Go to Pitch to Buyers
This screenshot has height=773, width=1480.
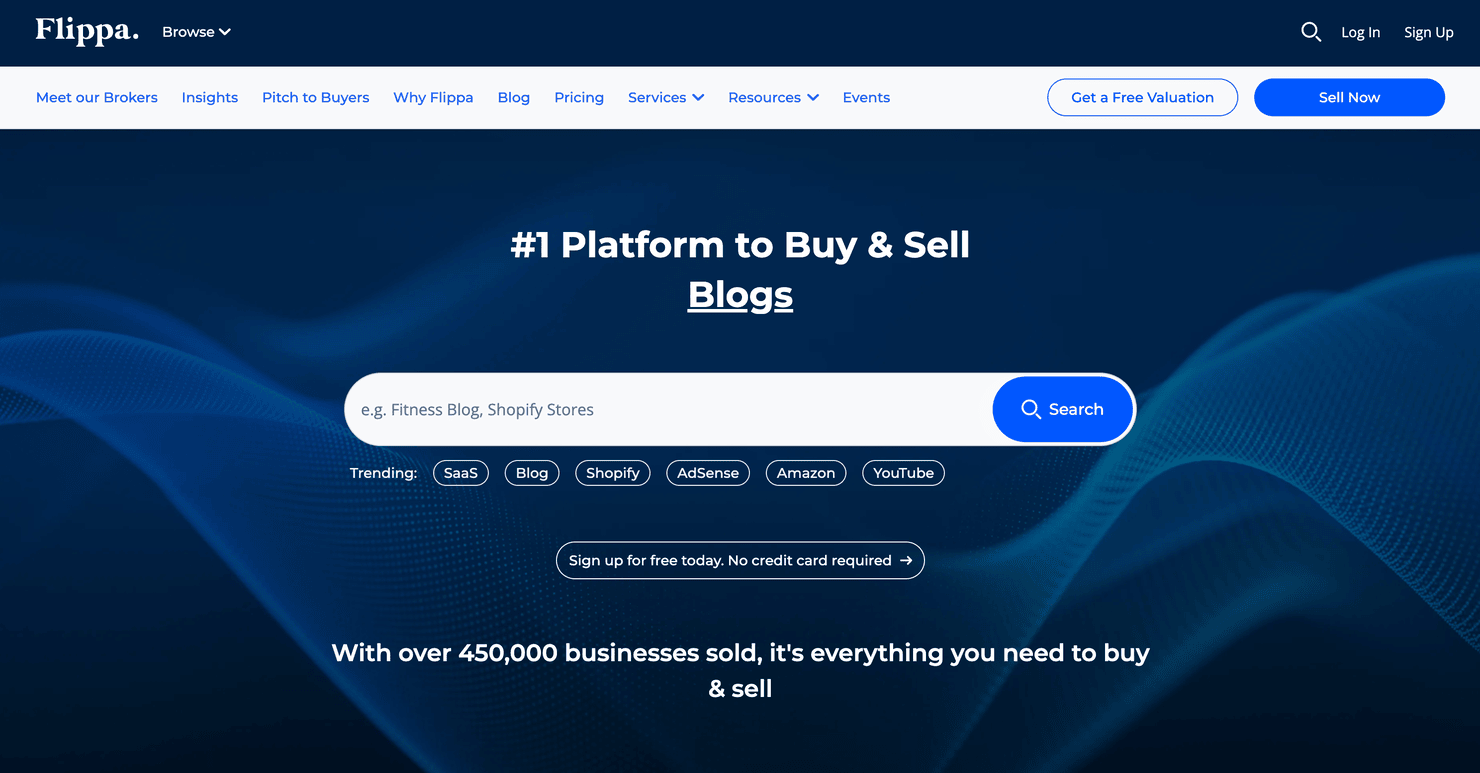click(x=316, y=97)
